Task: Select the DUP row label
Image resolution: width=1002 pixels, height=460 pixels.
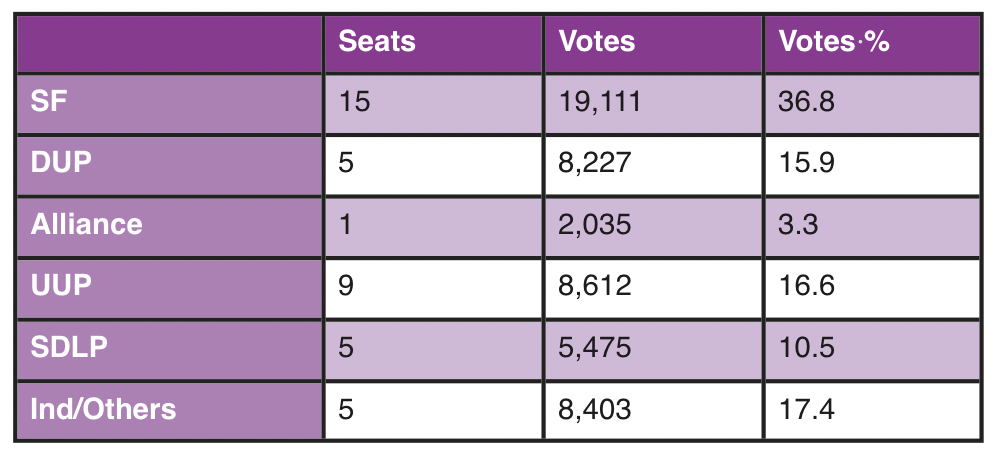Action: pos(61,162)
